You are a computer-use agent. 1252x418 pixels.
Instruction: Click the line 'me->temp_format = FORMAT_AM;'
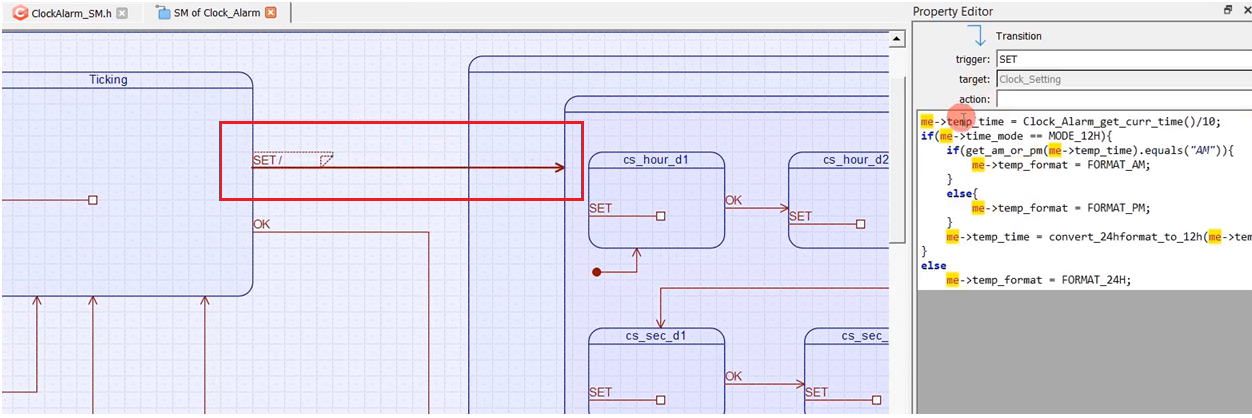click(x=1060, y=165)
